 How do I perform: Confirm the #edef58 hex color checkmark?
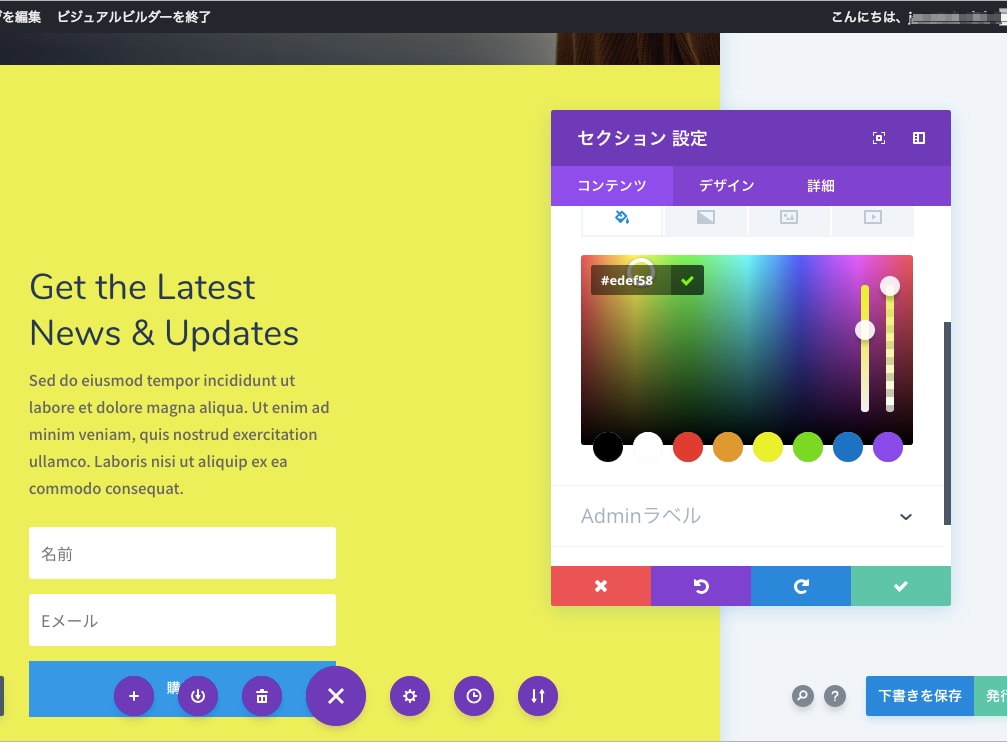(687, 281)
